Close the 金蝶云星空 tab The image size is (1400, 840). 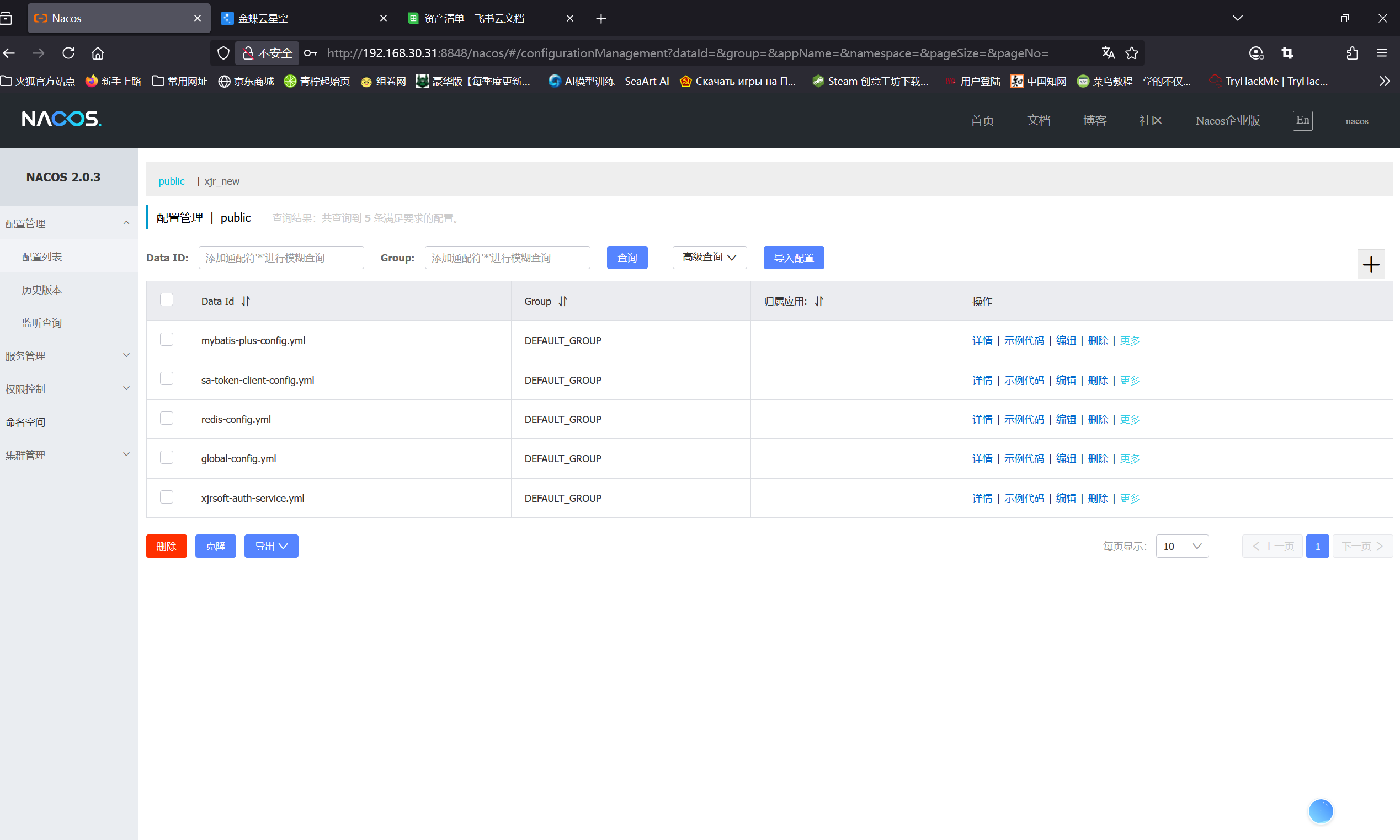click(384, 18)
